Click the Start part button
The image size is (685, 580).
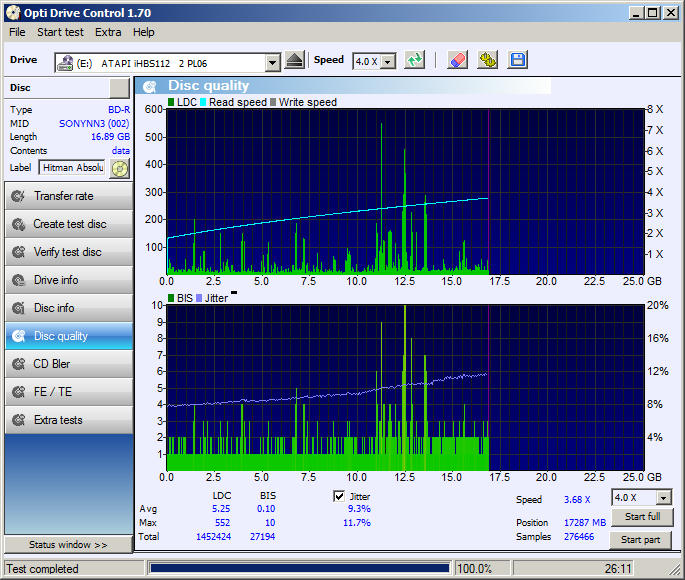(x=640, y=540)
